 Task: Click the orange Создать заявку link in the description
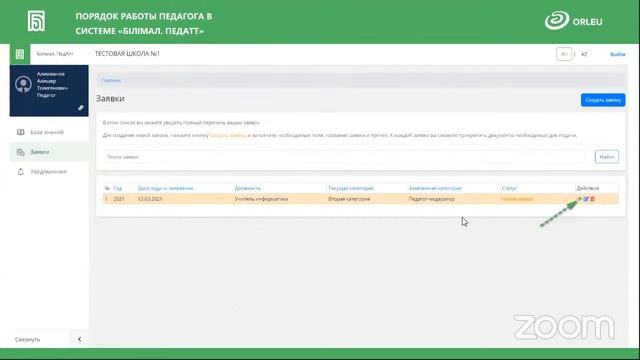tap(228, 135)
